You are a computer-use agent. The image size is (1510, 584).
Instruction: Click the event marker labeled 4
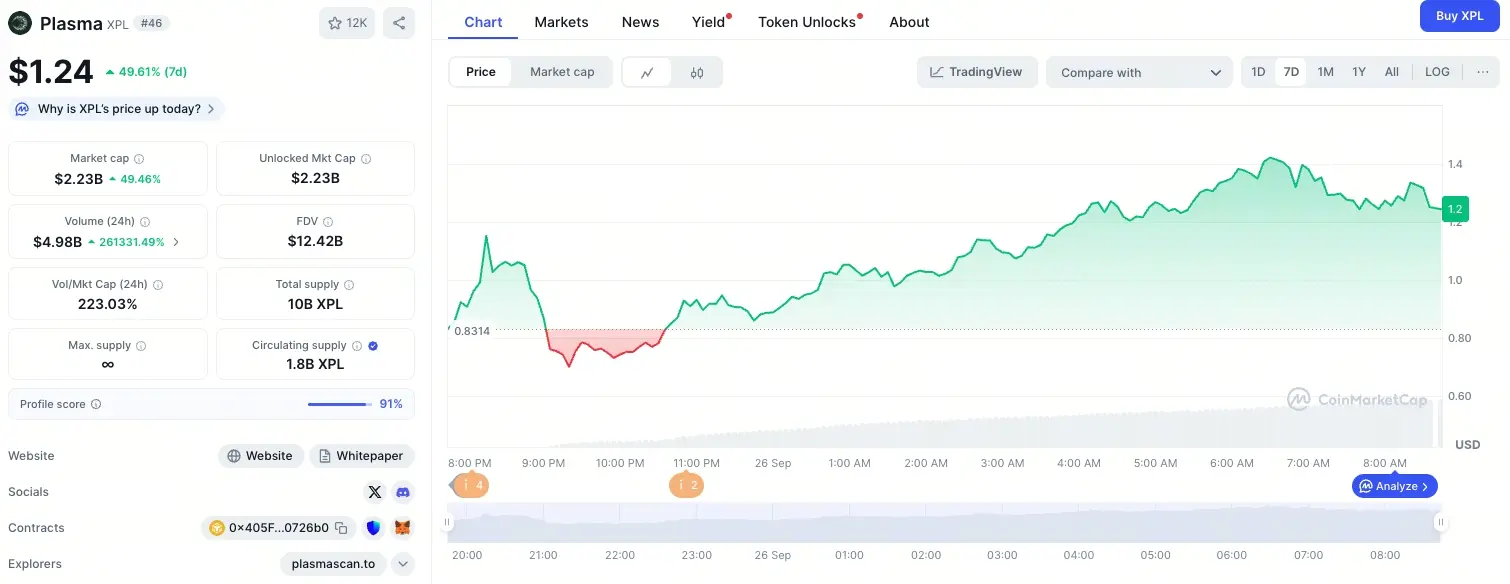(471, 486)
